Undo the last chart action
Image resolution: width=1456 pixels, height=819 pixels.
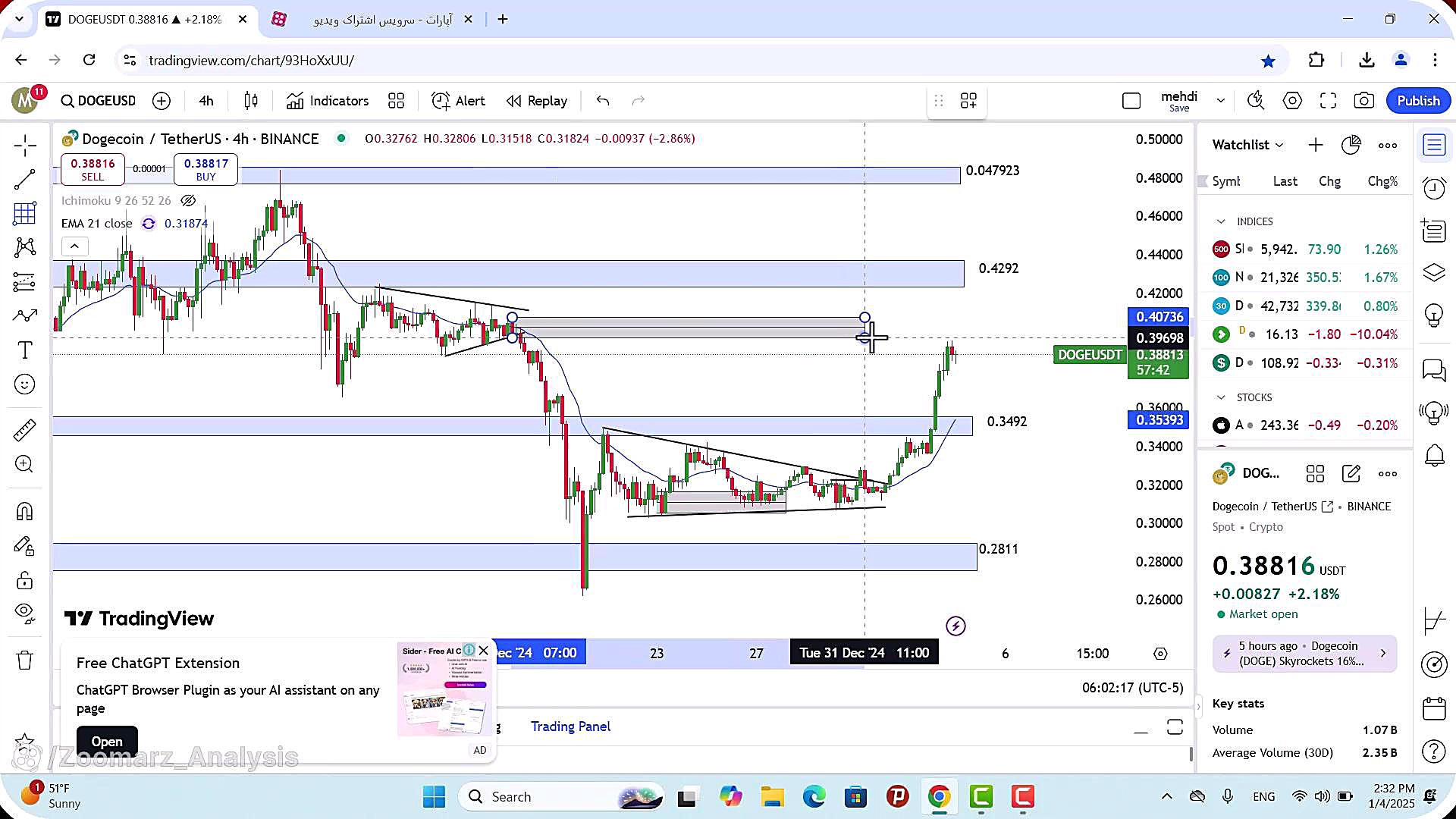[603, 101]
